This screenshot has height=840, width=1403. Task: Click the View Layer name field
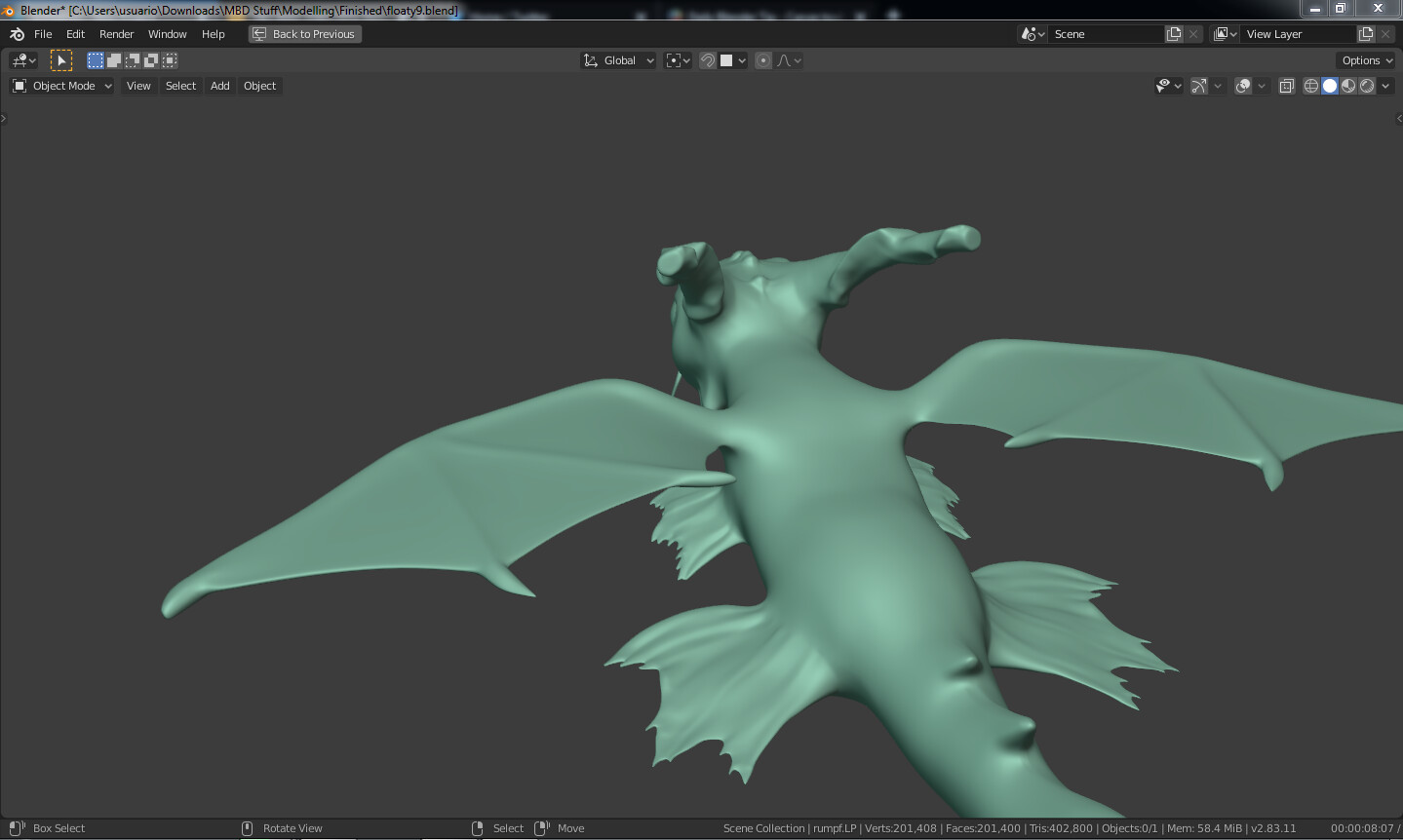coord(1299,34)
